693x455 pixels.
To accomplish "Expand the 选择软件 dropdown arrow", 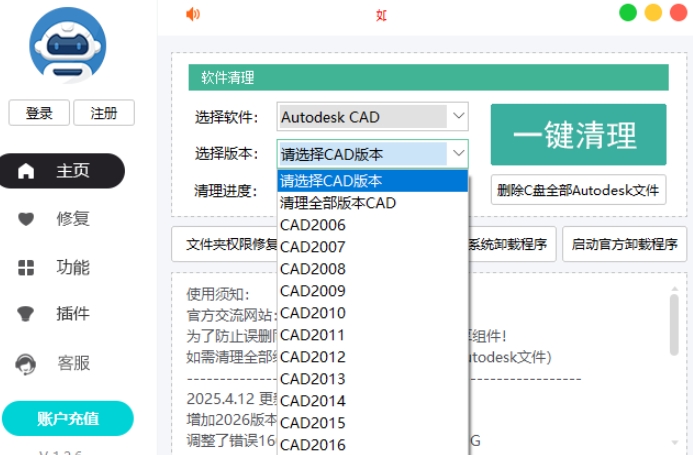I will pyautogui.click(x=458, y=116).
